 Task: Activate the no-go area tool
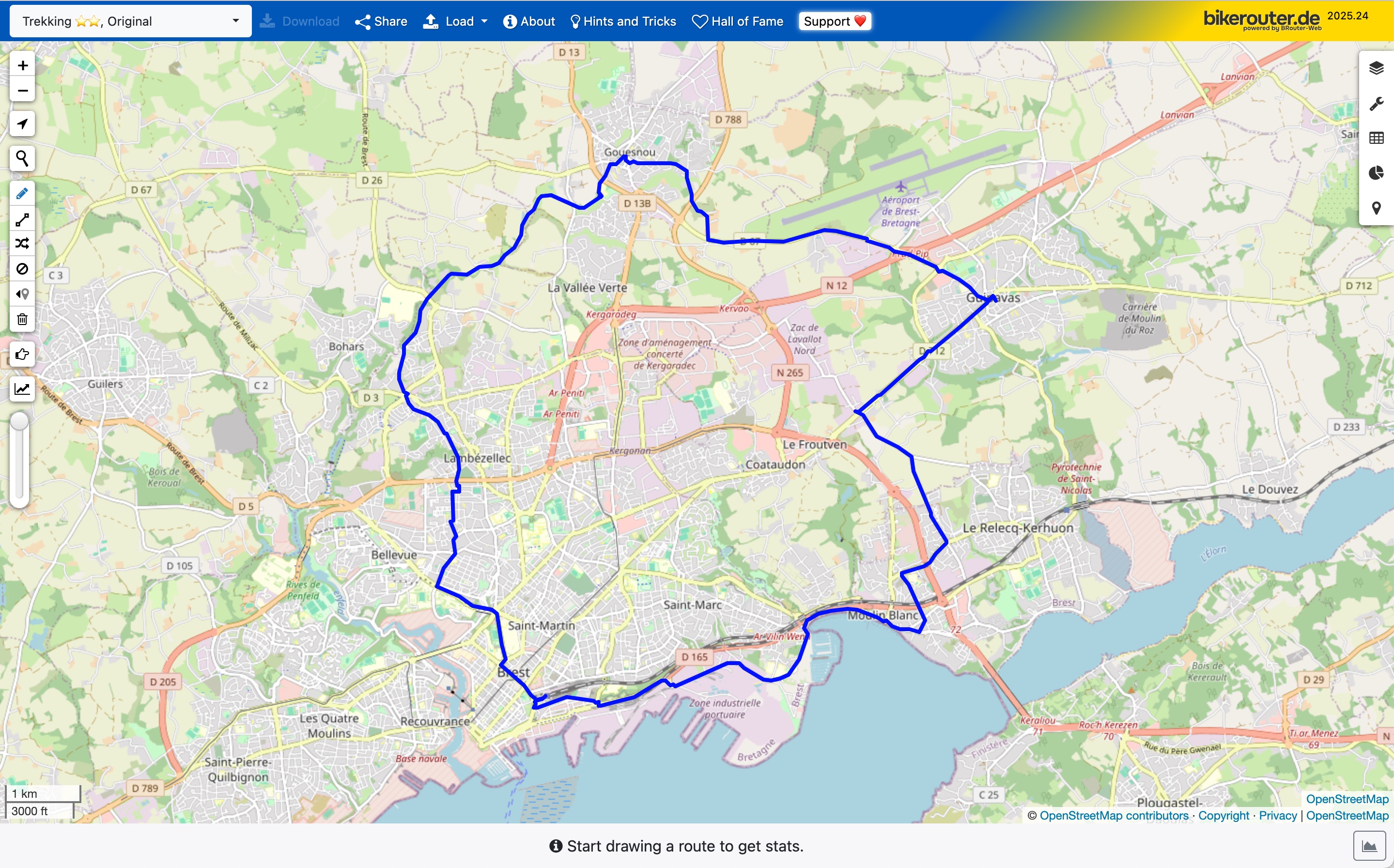click(x=22, y=269)
